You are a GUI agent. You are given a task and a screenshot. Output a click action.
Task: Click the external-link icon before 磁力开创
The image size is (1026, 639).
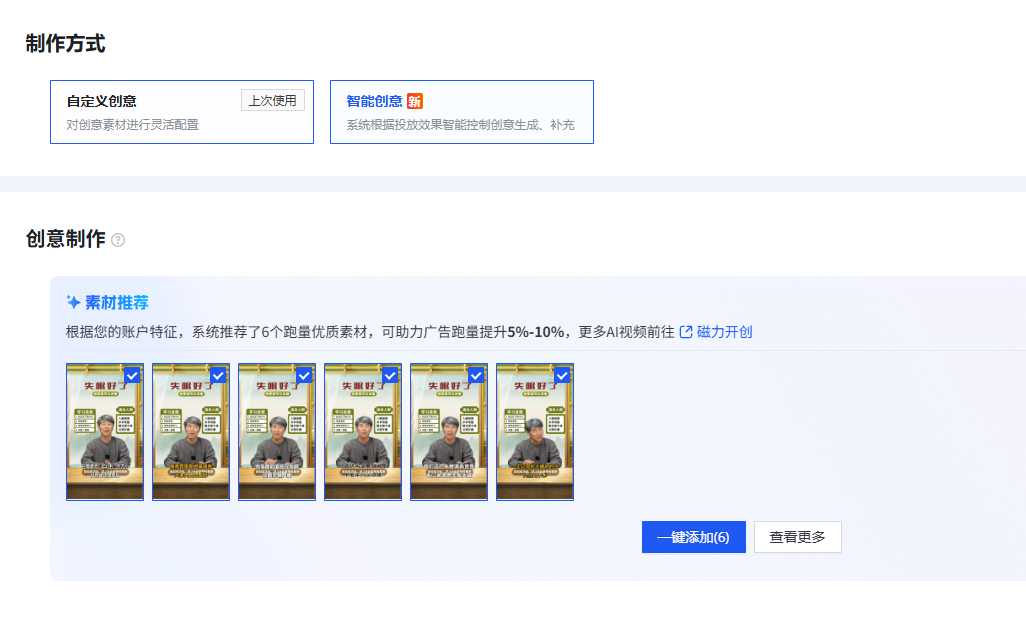click(x=685, y=332)
